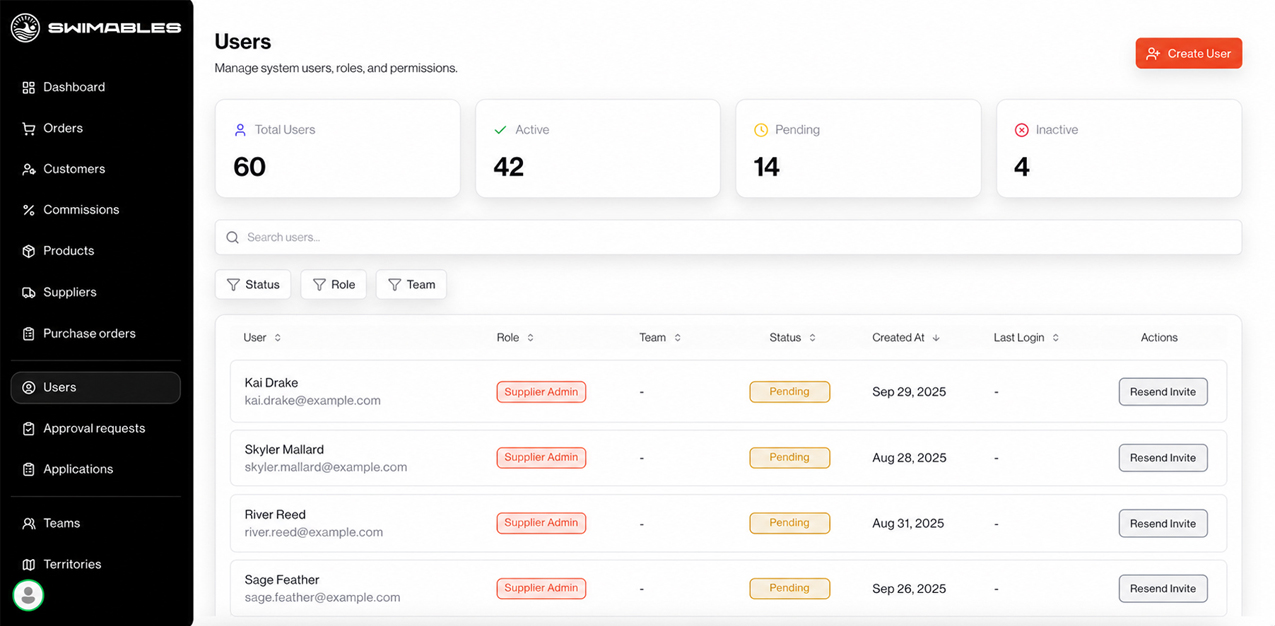
Task: Open the Suppliers truck icon
Action: (x=28, y=292)
